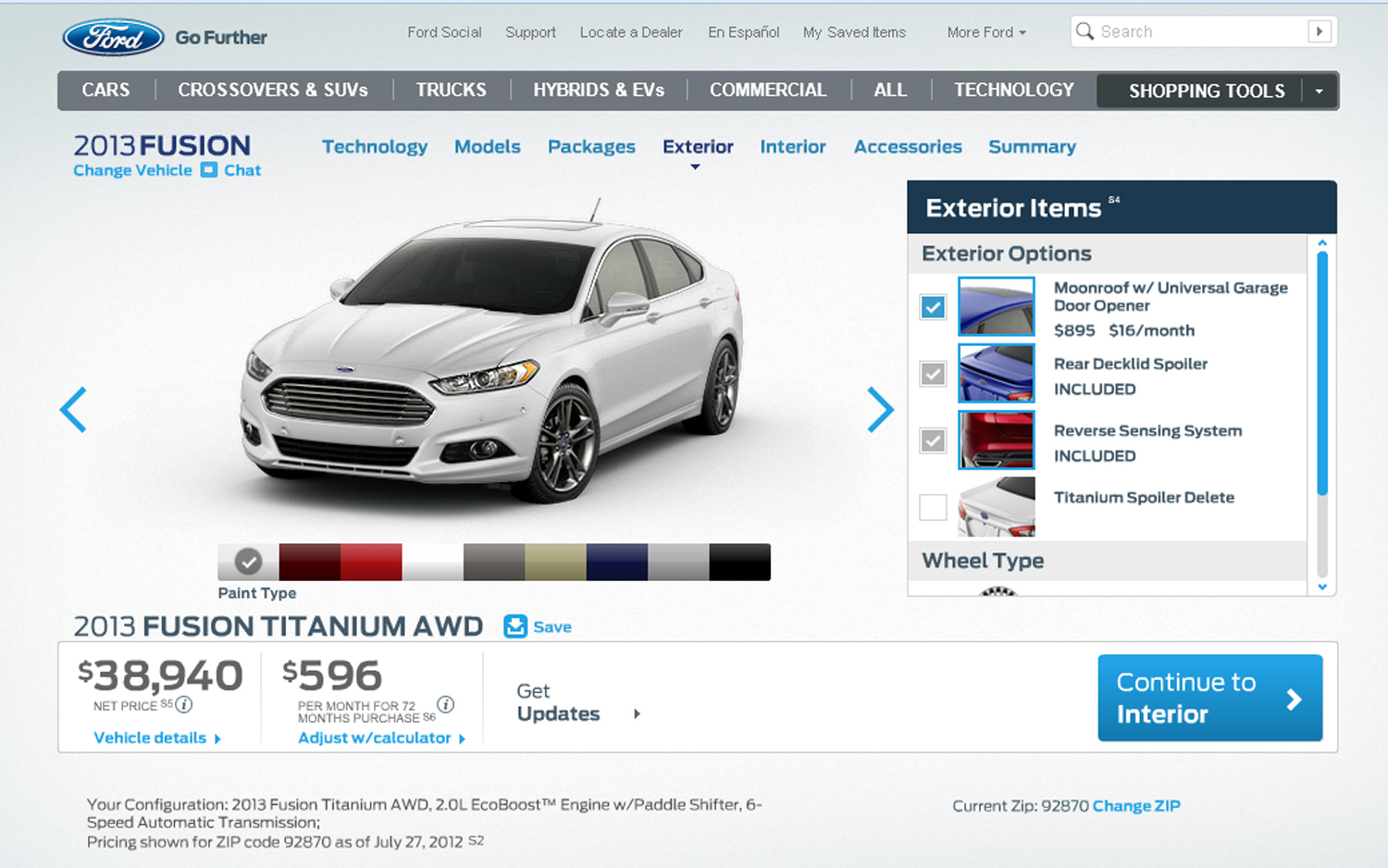Click the previous vehicle view arrow
The image size is (1388, 868).
(73, 410)
